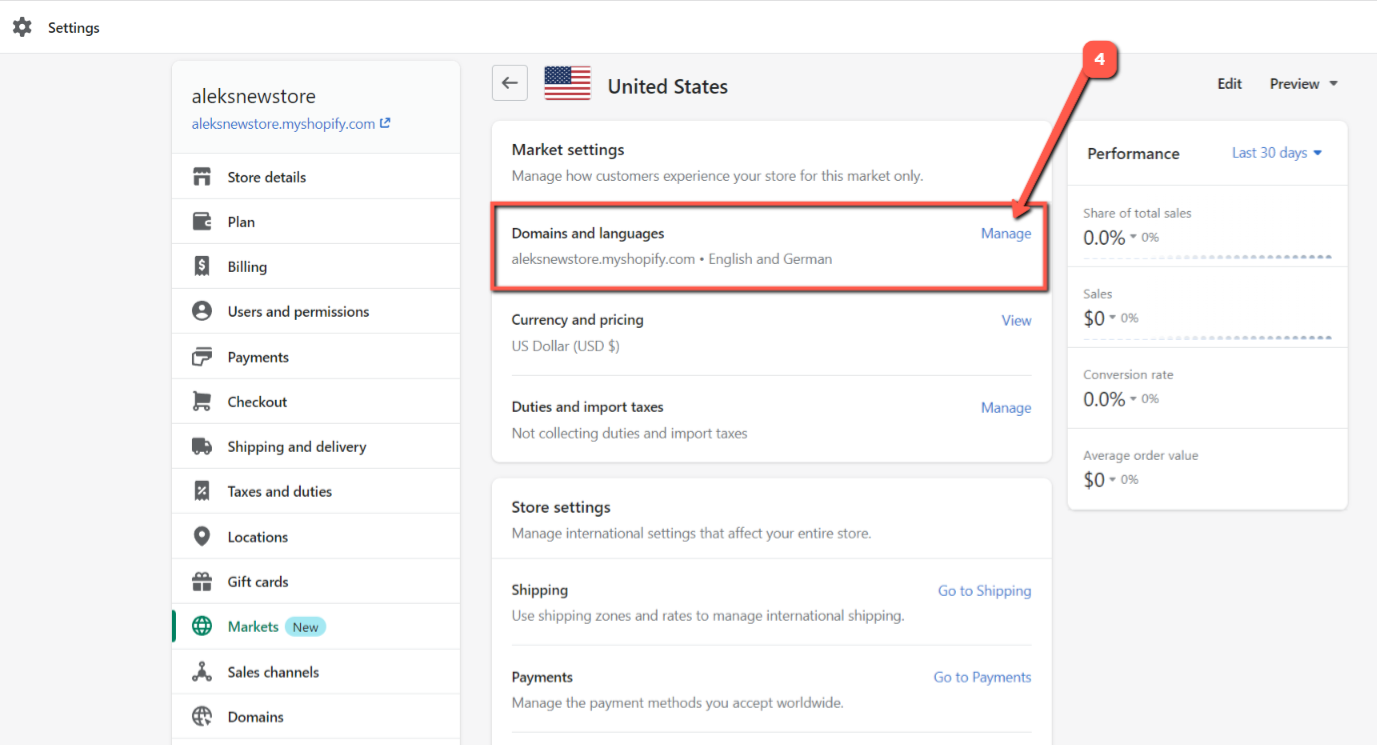Click the Sales $0 value
Viewport: 1377px width, 745px height.
coord(1094,318)
